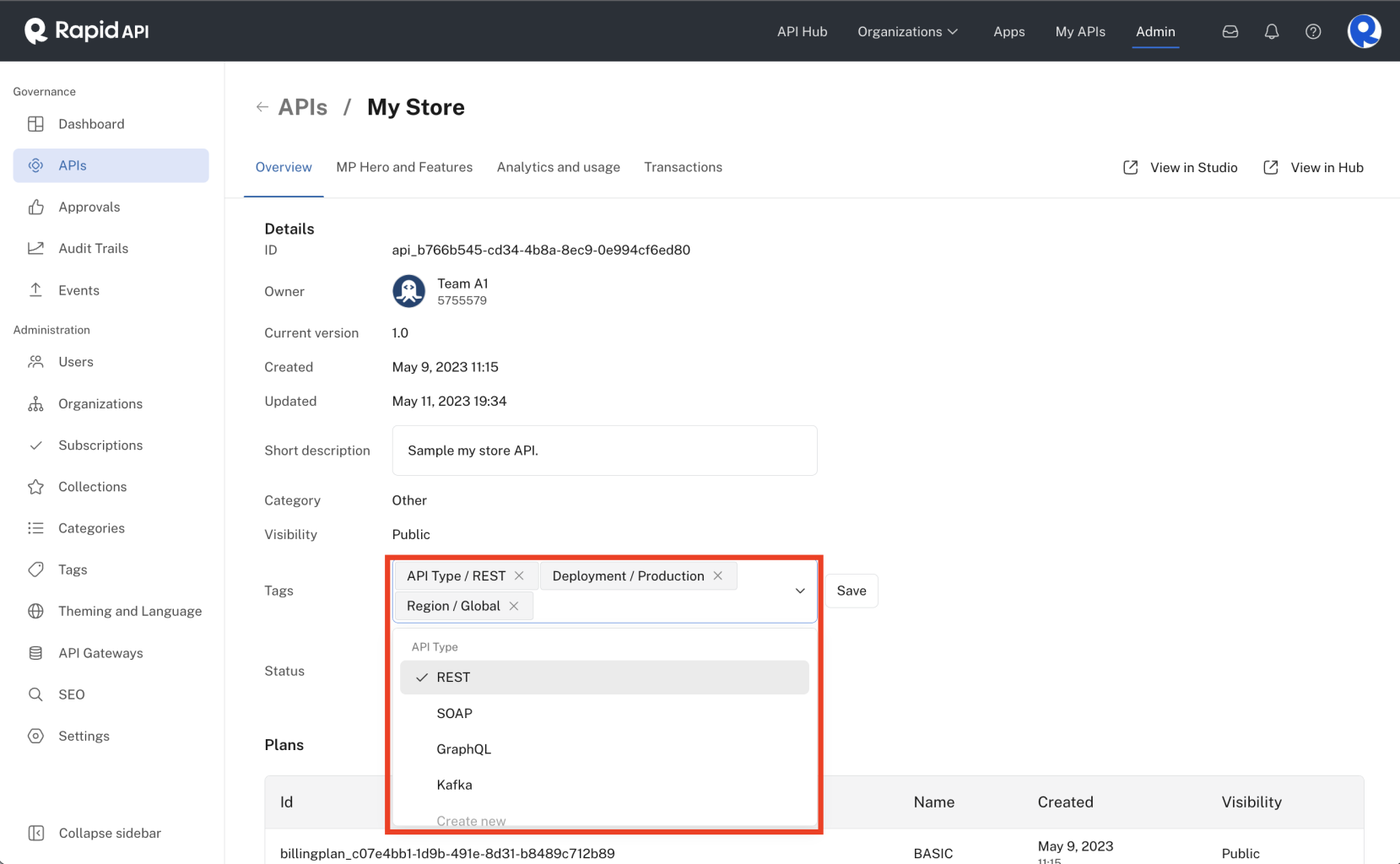Click the Id column header

point(287,802)
